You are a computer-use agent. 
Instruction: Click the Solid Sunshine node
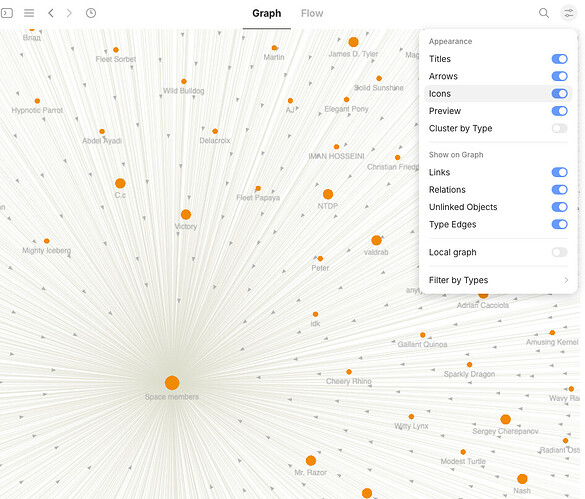tap(379, 78)
